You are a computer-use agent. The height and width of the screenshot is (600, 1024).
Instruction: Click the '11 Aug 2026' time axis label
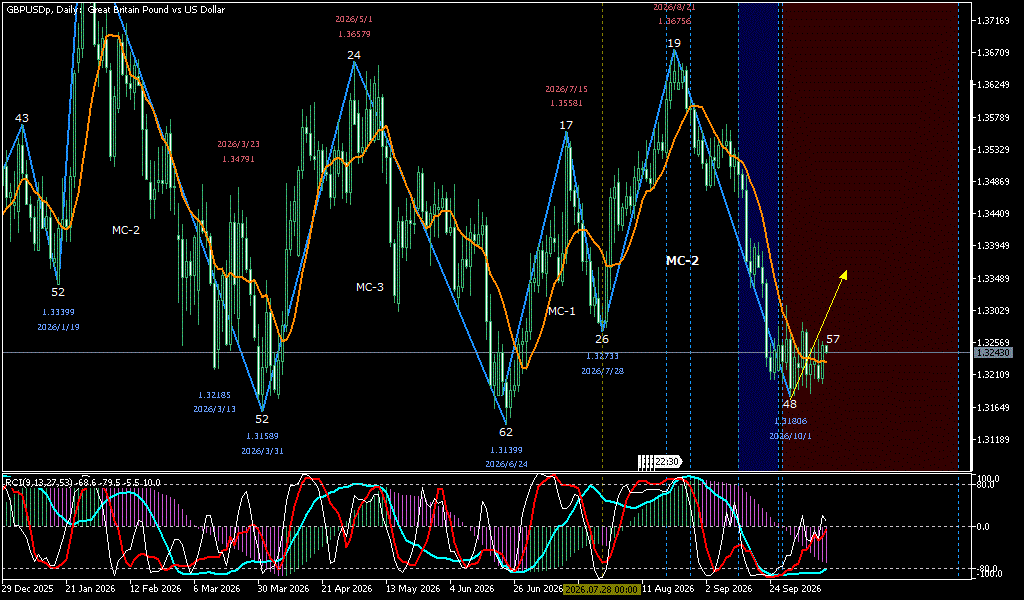pyautogui.click(x=667, y=589)
